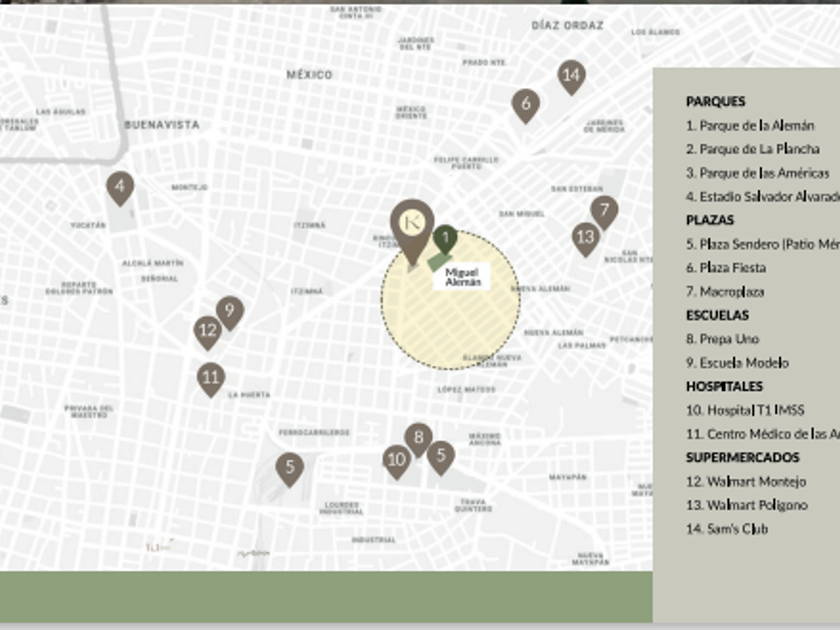
Task: Select green map pin number 1
Action: coord(444,238)
